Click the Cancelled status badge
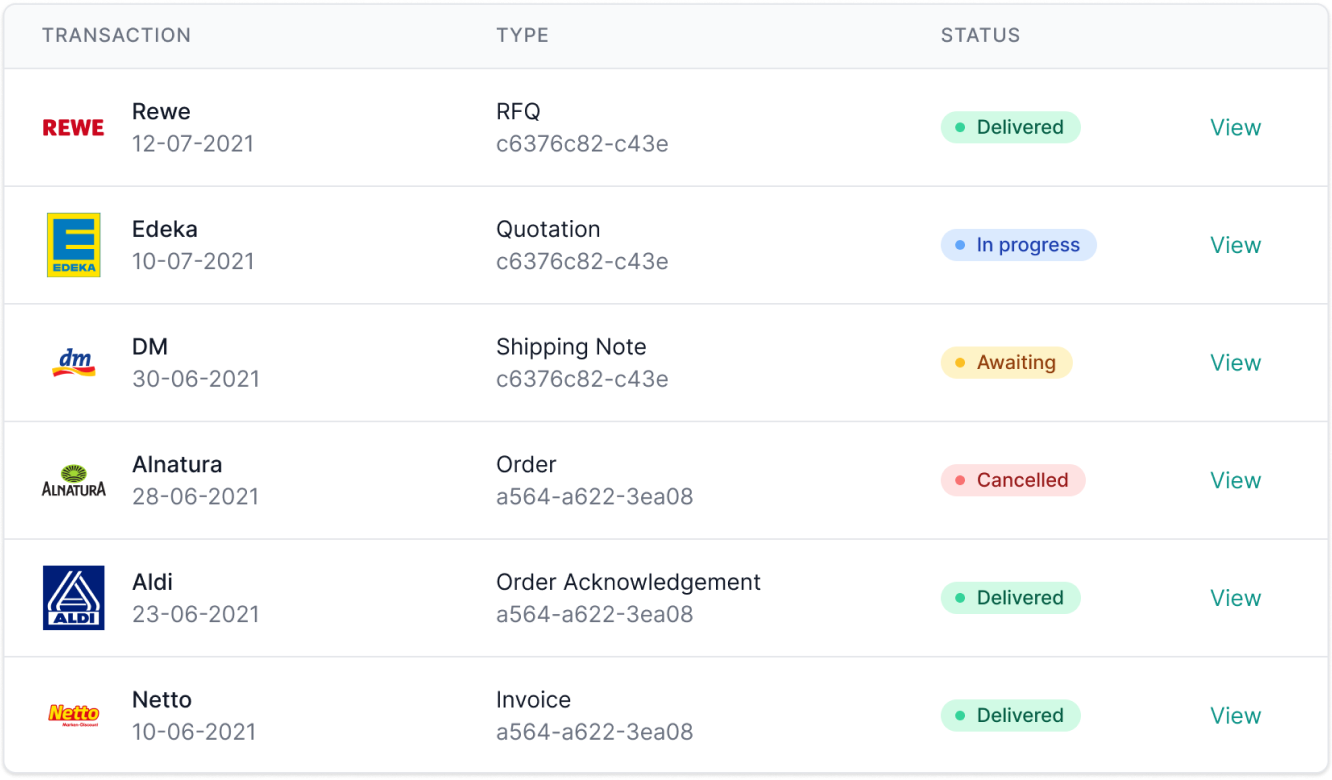Viewport: 1332px width, 780px height. [x=1012, y=481]
